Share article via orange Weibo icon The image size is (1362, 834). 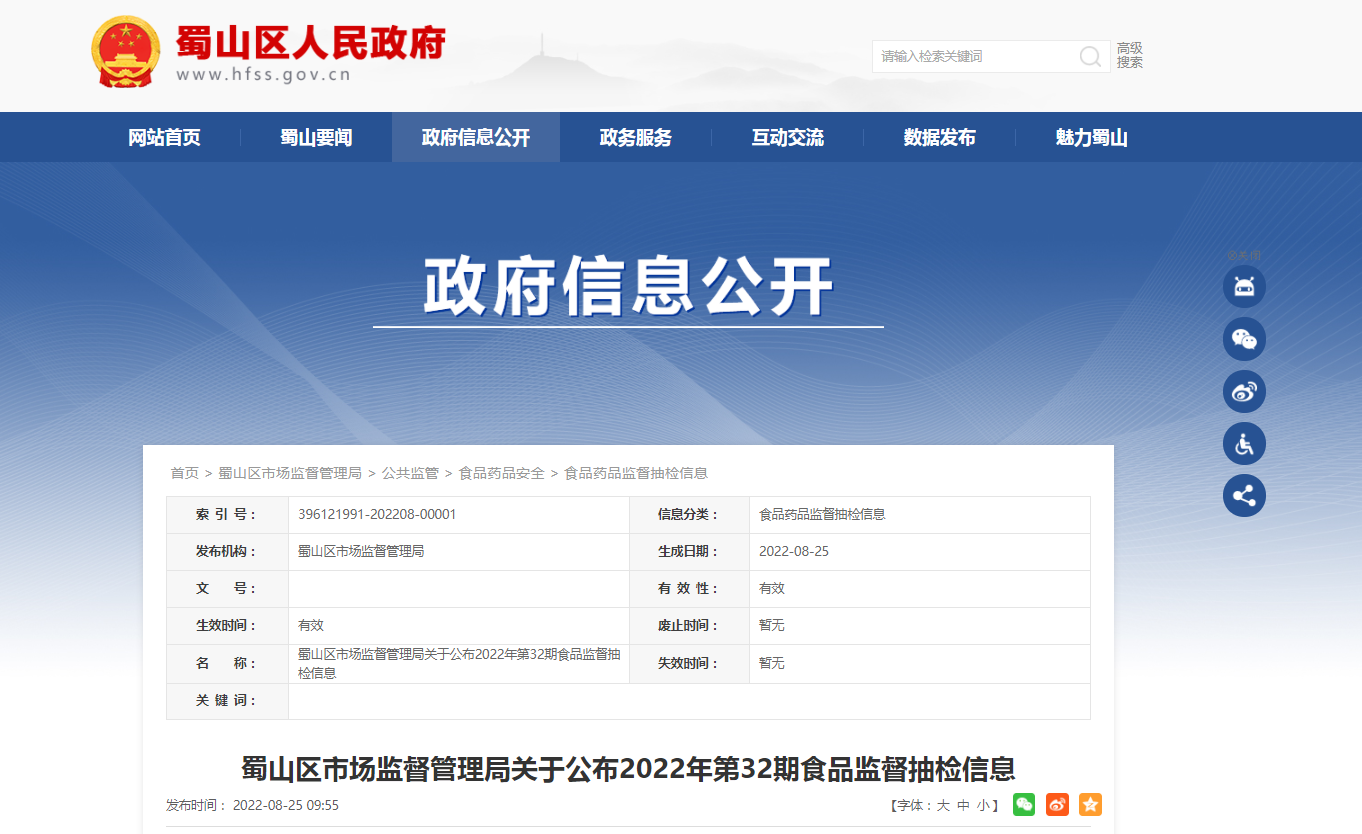1057,804
